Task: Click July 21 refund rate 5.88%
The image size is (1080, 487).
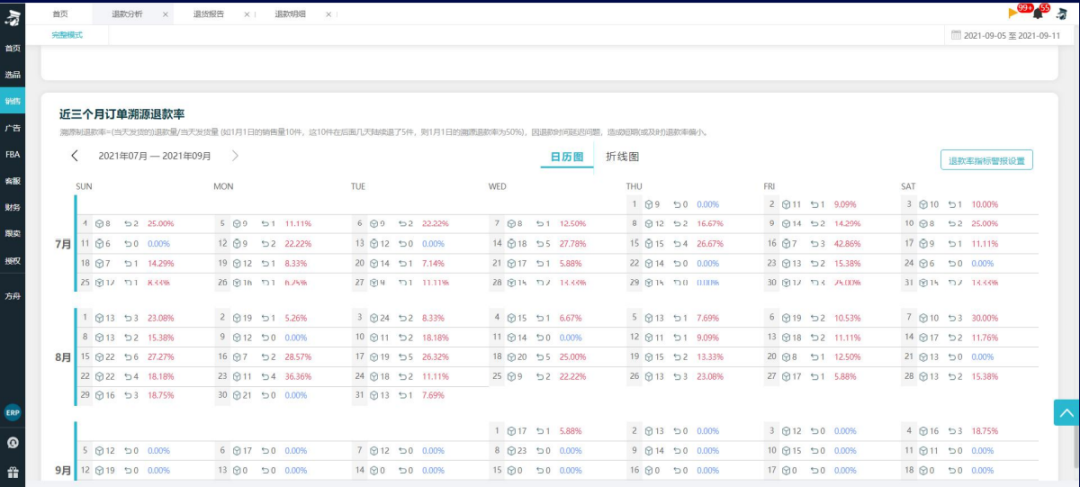Action: pyautogui.click(x=572, y=263)
